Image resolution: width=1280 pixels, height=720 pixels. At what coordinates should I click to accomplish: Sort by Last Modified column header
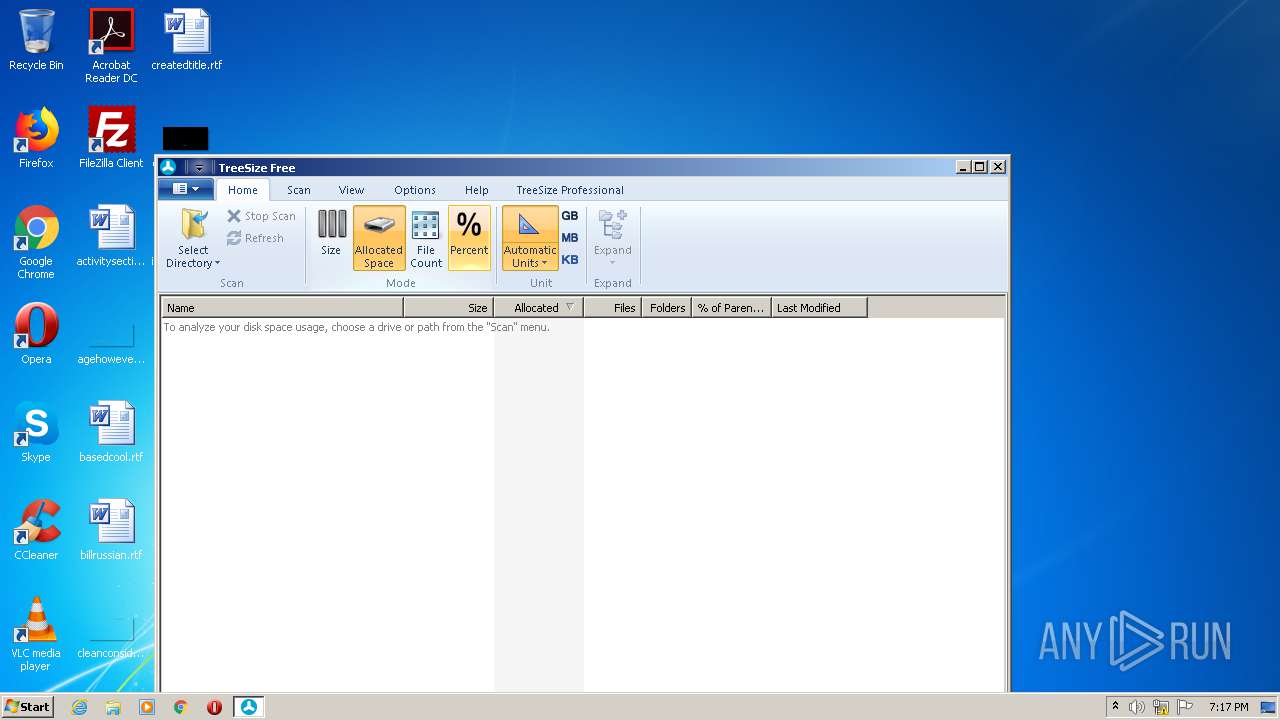point(820,308)
